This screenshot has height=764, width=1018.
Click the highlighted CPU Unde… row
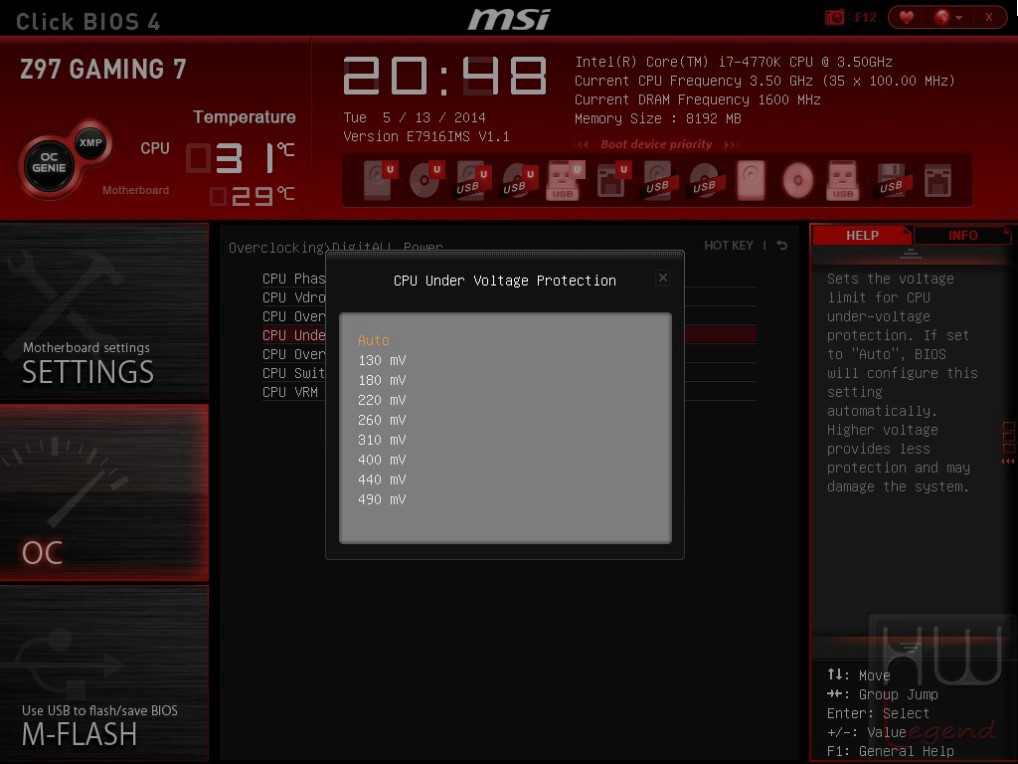[x=293, y=335]
